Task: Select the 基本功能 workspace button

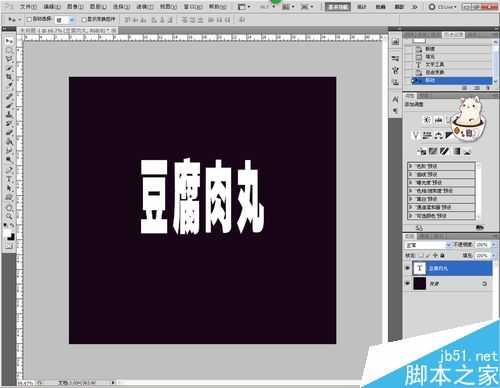Action: (x=338, y=7)
